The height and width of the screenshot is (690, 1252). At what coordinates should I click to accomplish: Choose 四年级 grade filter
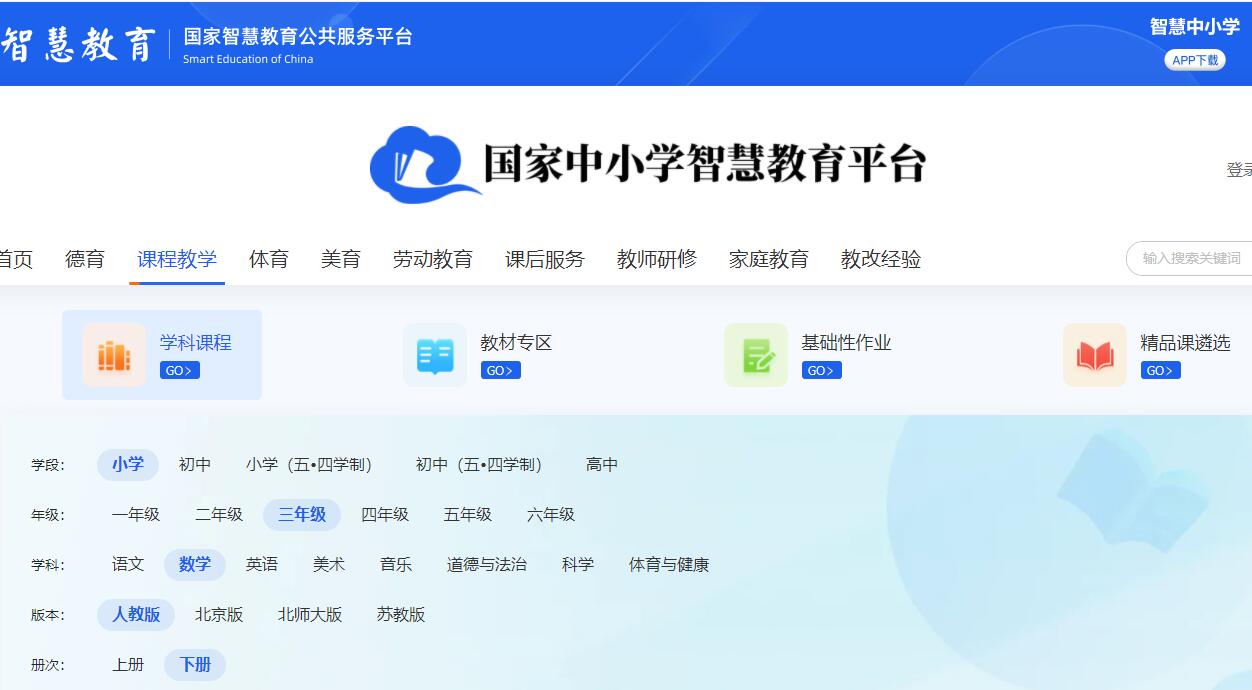(x=385, y=515)
